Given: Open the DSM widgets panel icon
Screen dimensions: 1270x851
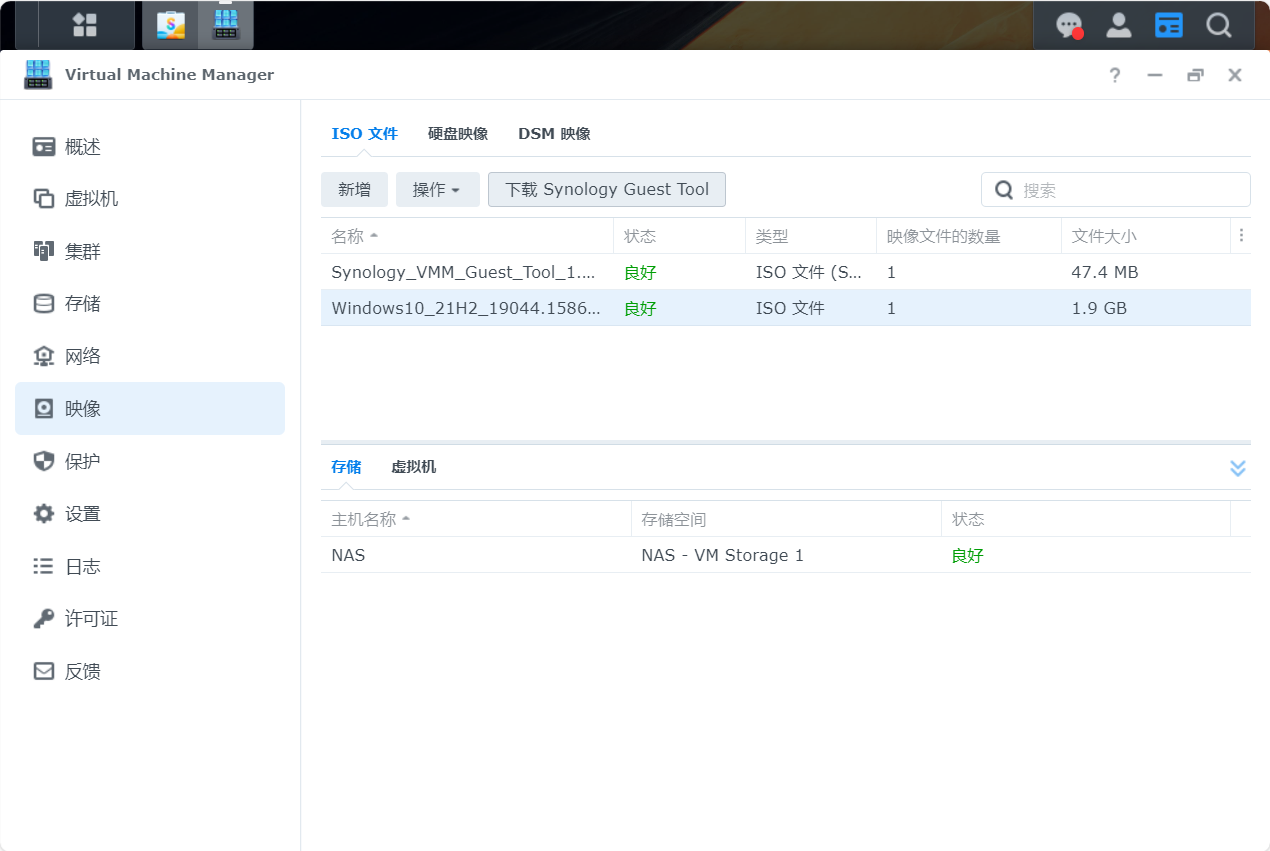Looking at the screenshot, I should (1168, 25).
